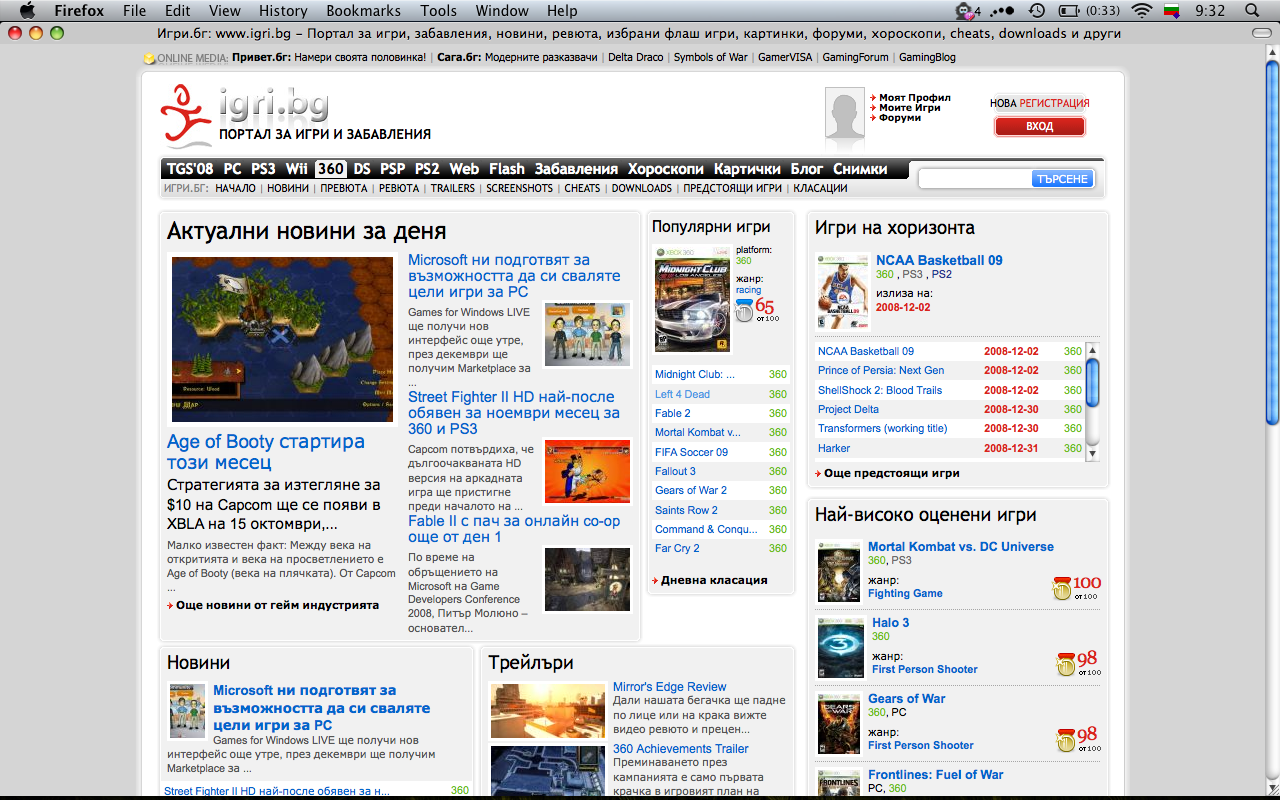The image size is (1280, 800).
Task: Click the gray user profile avatar
Action: pos(845,112)
